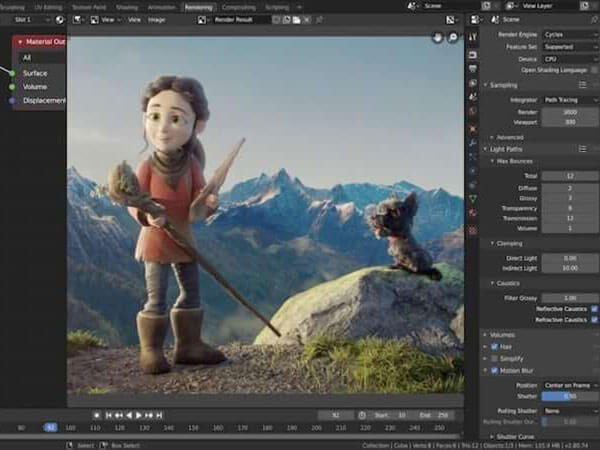The width and height of the screenshot is (600, 450).
Task: Click the Light Paths presets list icon
Action: coord(584,148)
